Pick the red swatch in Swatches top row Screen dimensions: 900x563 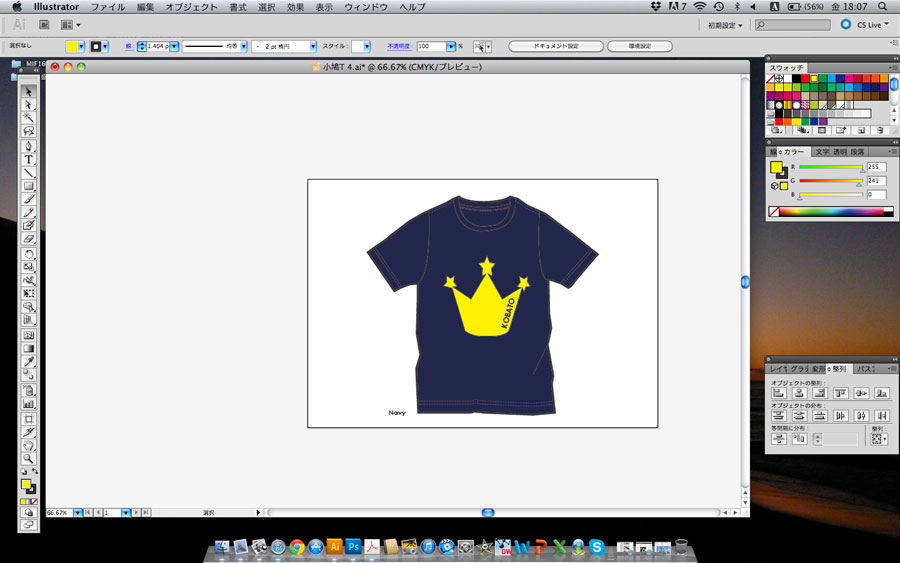(805, 79)
